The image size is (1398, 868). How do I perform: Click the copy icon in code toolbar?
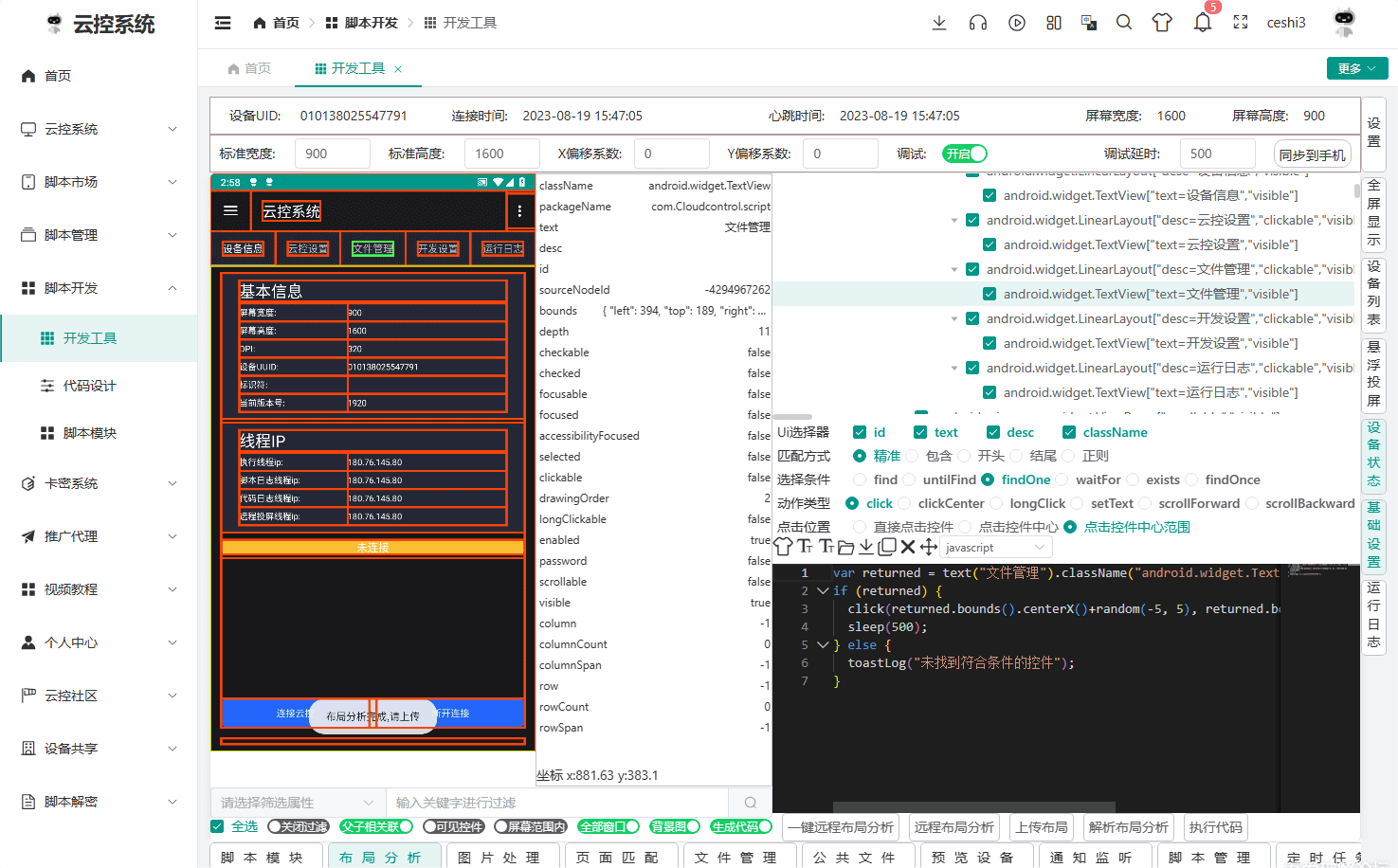click(x=887, y=547)
